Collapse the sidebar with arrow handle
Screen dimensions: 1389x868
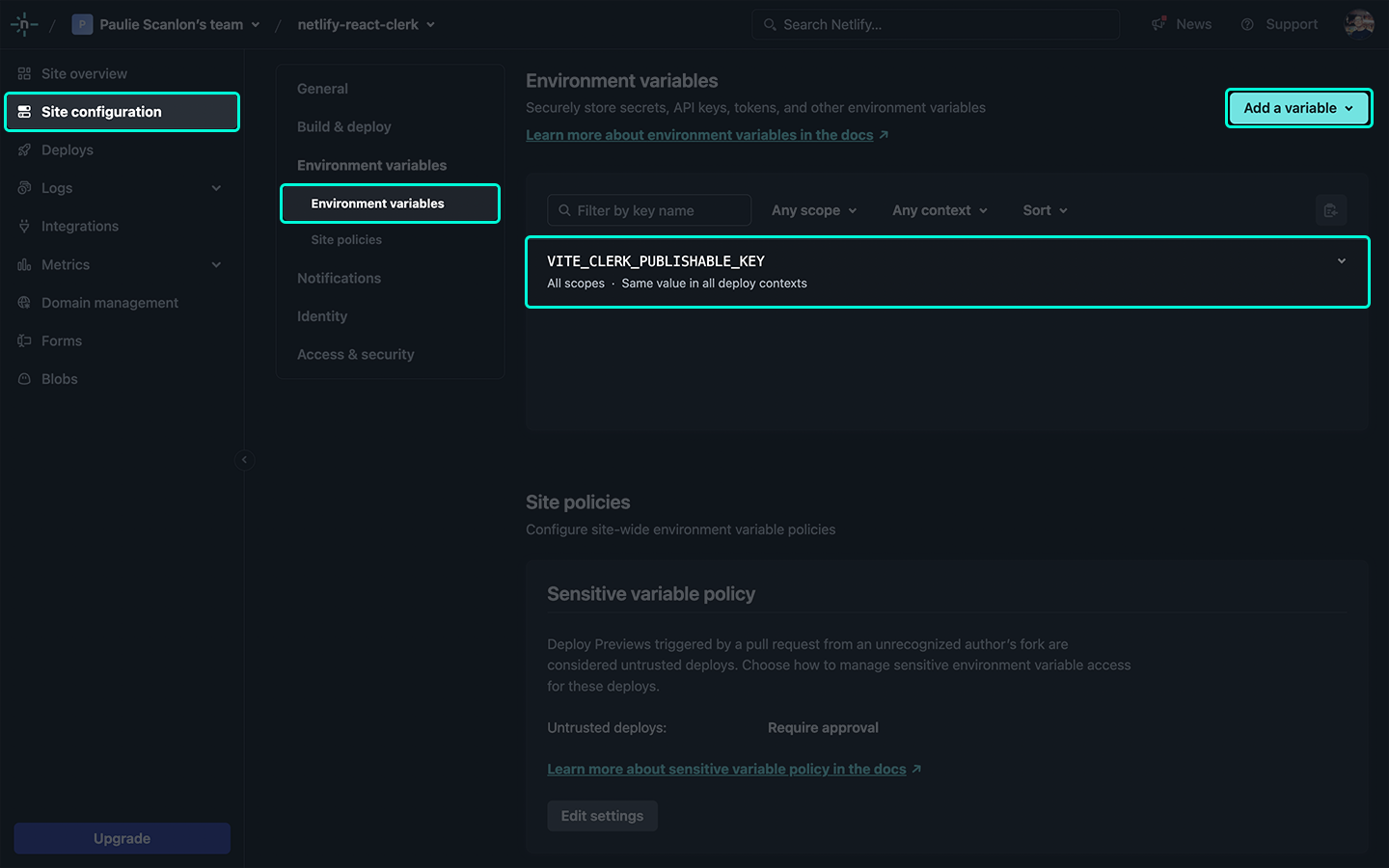(244, 460)
